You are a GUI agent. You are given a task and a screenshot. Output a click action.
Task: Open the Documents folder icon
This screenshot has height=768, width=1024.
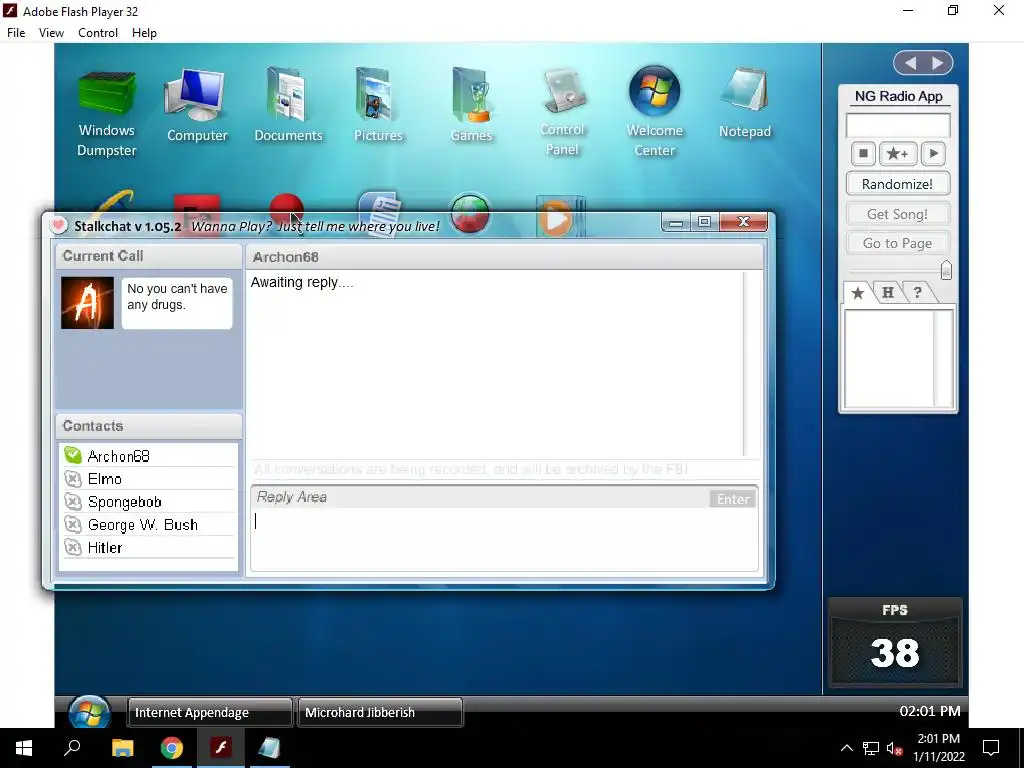click(288, 106)
